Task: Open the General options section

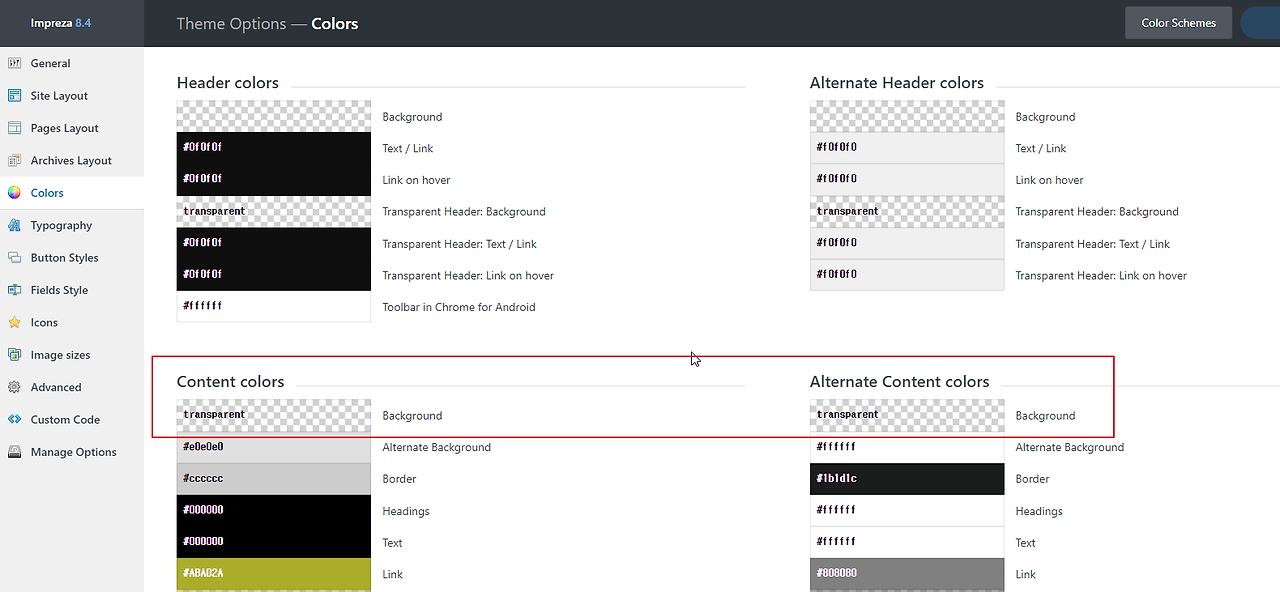Action: click(72, 63)
